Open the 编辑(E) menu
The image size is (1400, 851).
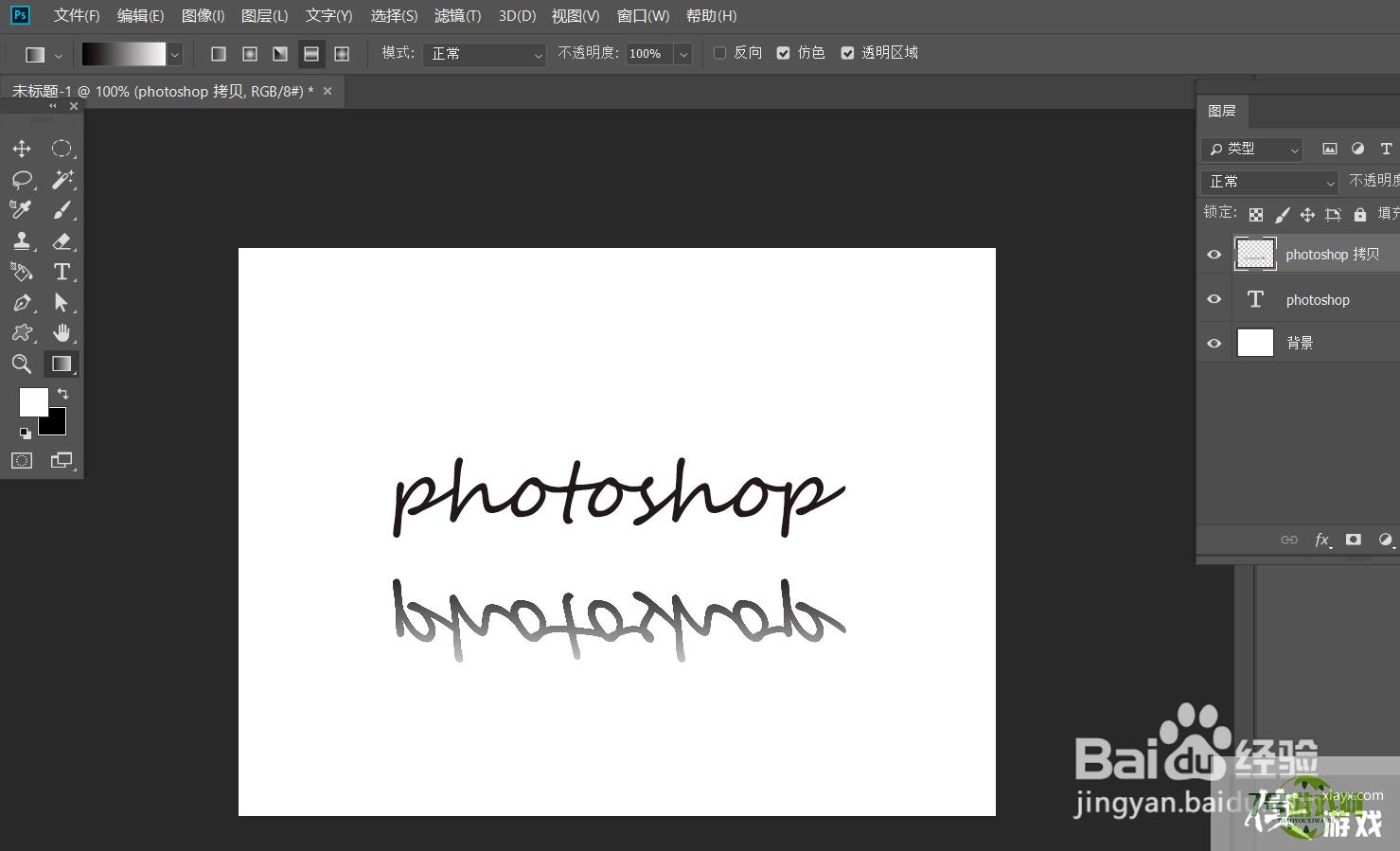pyautogui.click(x=140, y=16)
